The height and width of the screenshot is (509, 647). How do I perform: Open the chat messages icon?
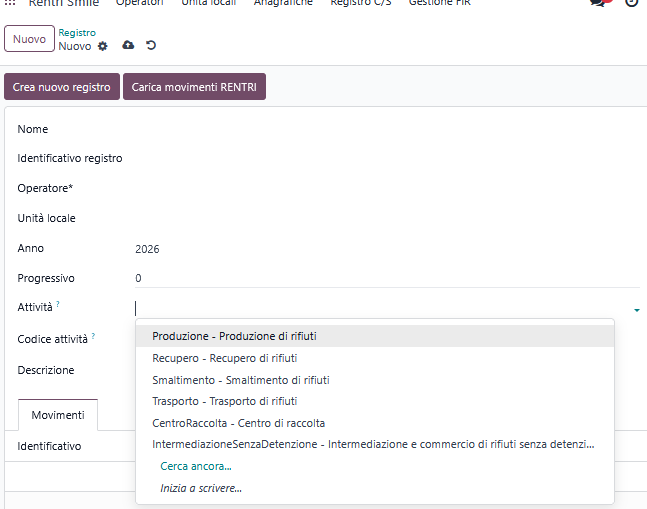point(599,2)
